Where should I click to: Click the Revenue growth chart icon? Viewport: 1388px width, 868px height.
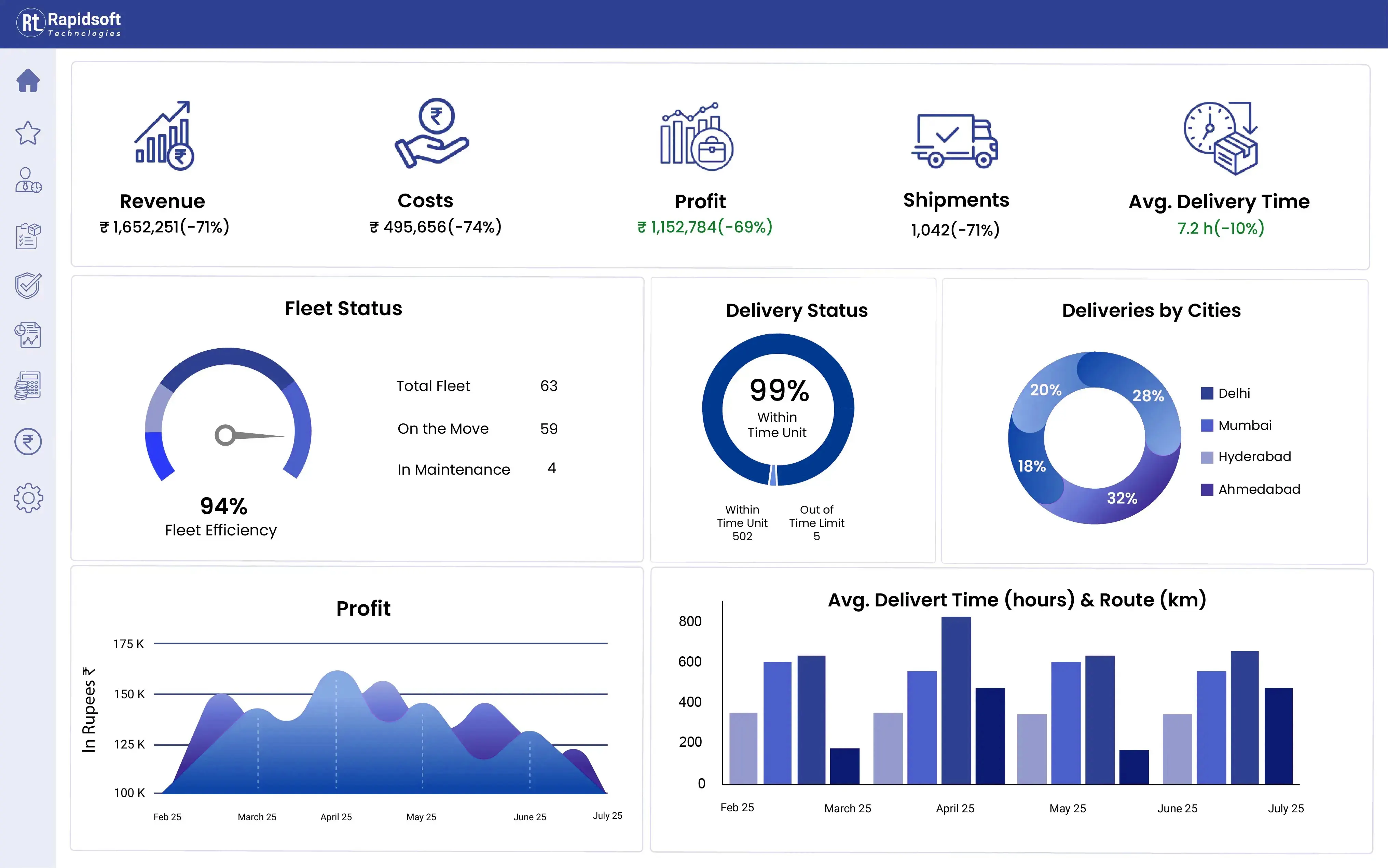[x=164, y=136]
